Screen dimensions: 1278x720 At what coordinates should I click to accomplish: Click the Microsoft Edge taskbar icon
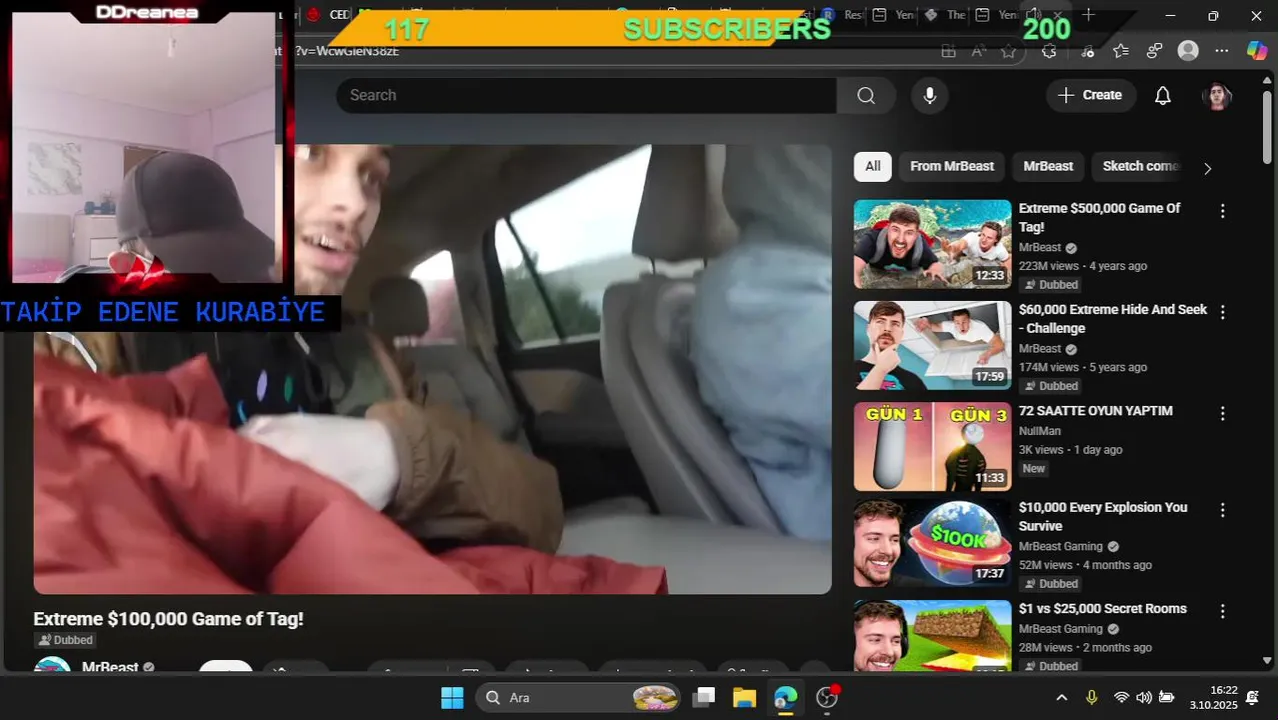(x=786, y=698)
